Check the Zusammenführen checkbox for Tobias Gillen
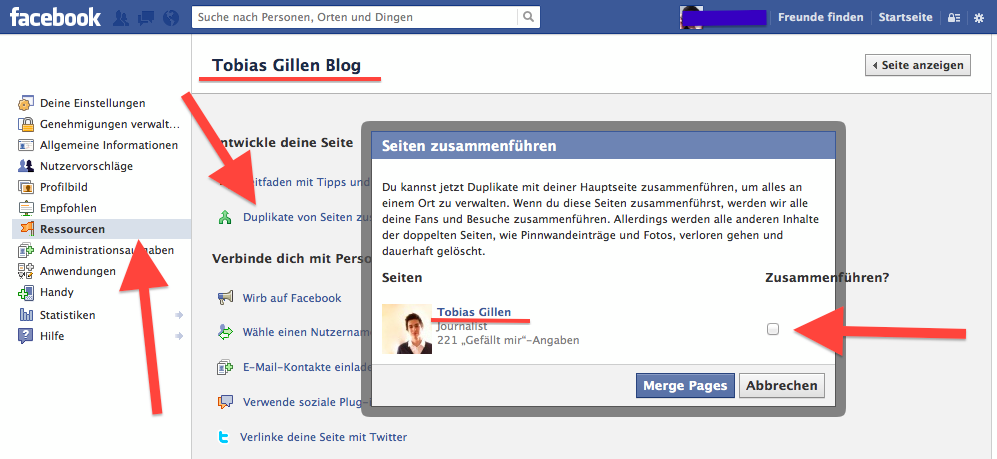The height and width of the screenshot is (459, 997). tap(773, 329)
